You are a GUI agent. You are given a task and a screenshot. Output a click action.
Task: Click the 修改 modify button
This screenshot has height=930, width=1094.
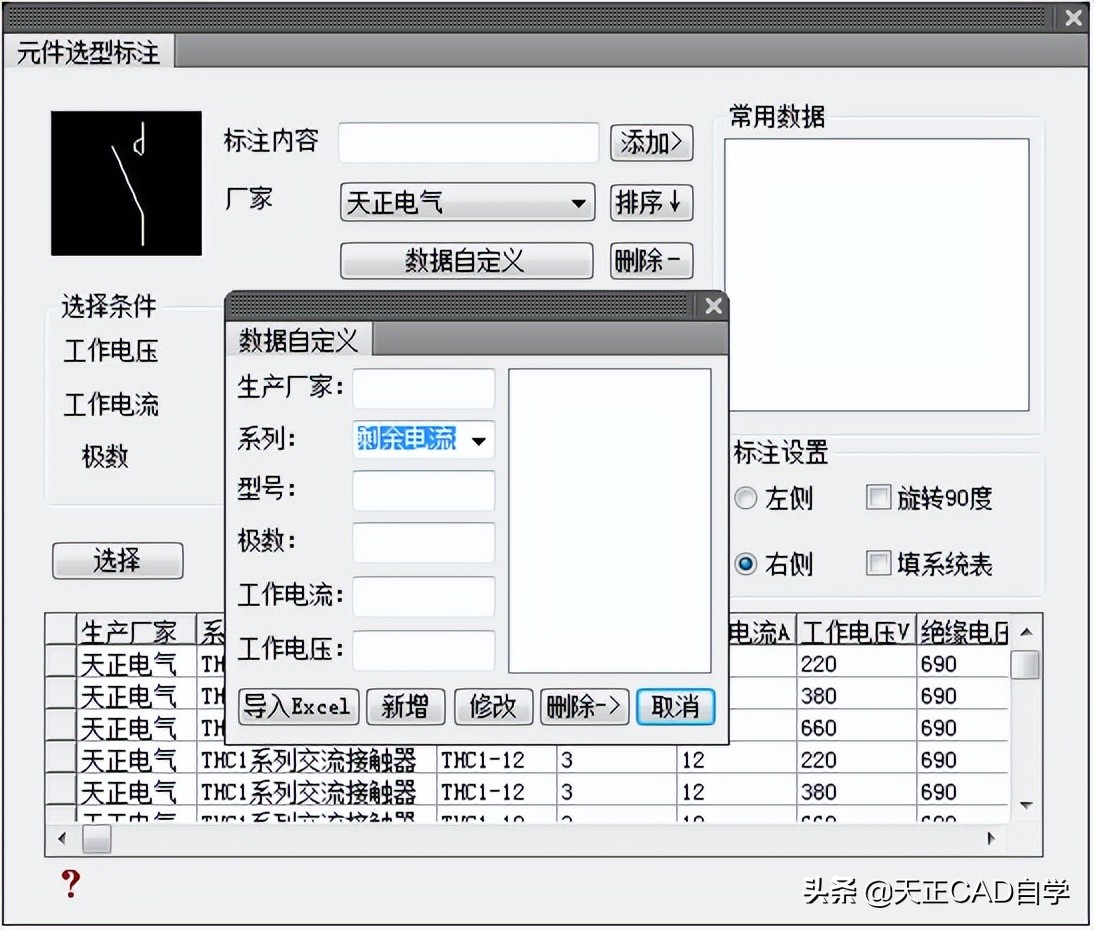tap(492, 707)
